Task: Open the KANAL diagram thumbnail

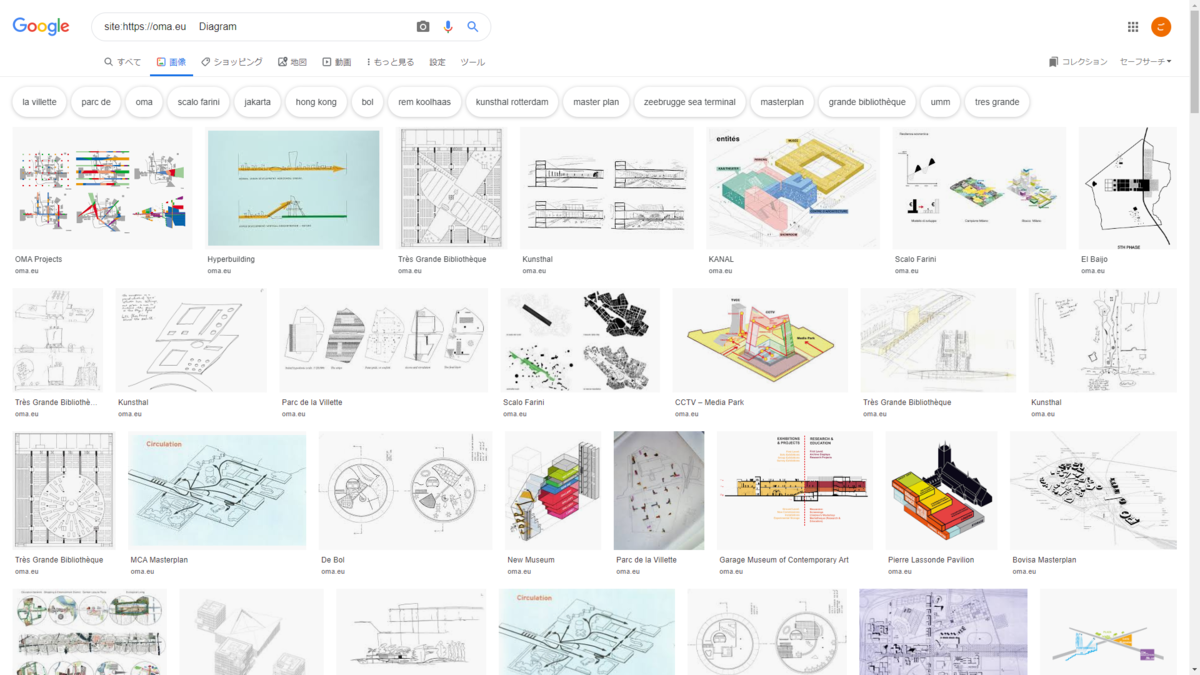Action: pyautogui.click(x=793, y=188)
